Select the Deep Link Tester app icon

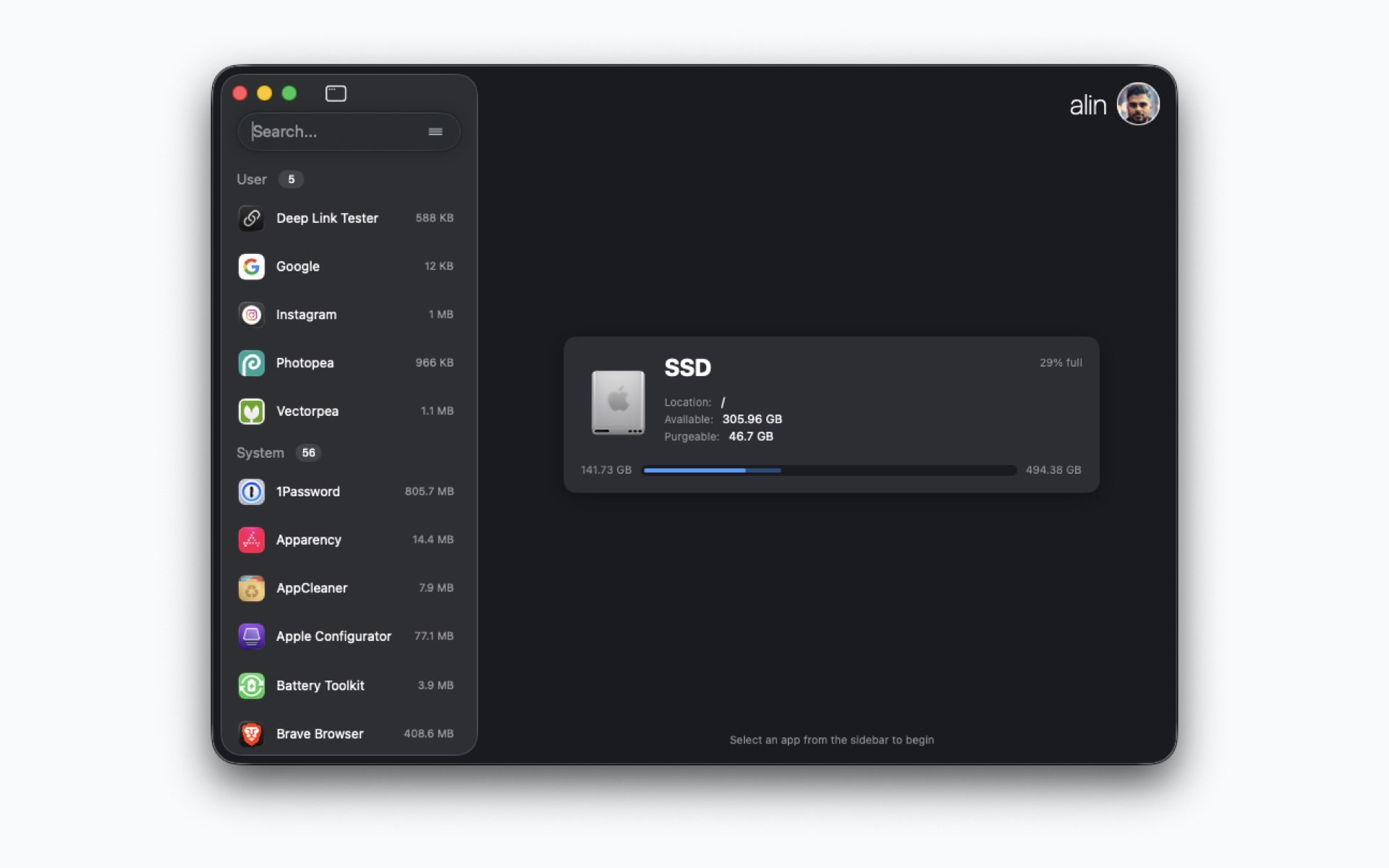coord(251,218)
